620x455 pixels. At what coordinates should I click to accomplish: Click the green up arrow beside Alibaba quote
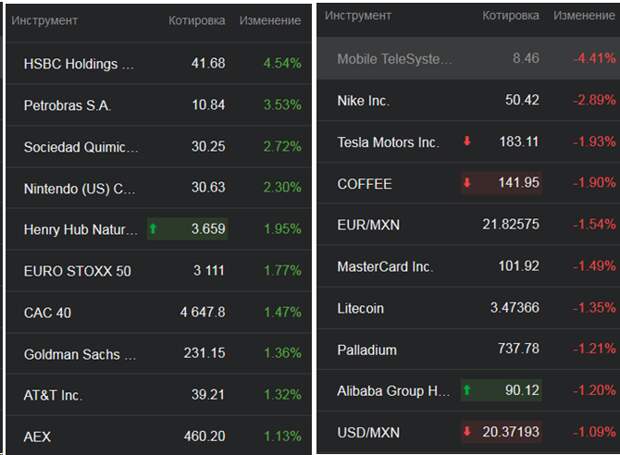click(467, 390)
